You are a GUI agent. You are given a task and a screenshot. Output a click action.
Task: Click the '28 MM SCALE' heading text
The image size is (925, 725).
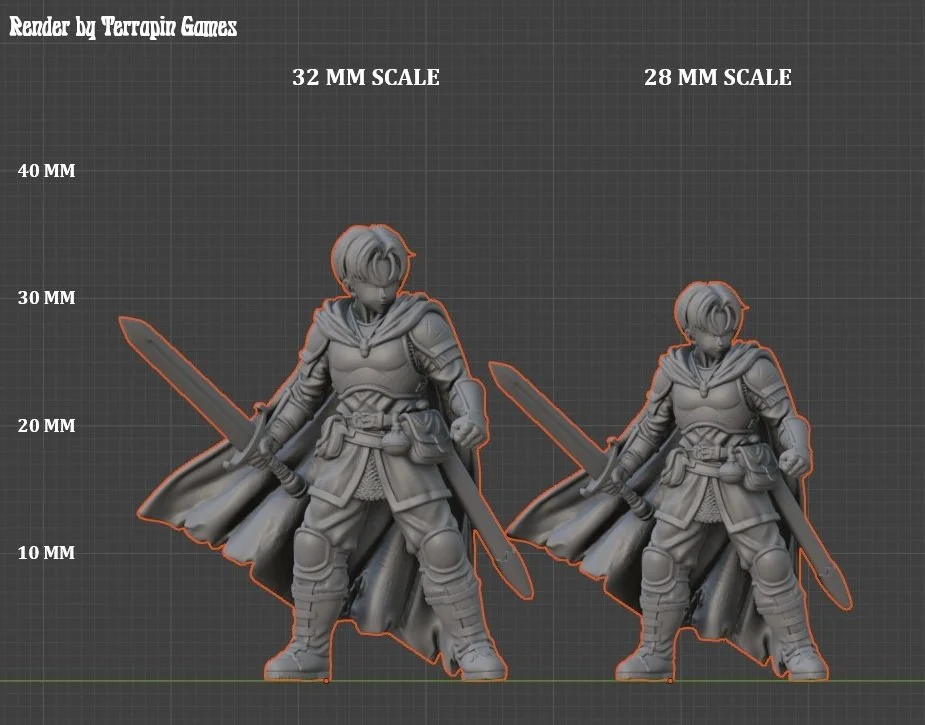pos(717,77)
